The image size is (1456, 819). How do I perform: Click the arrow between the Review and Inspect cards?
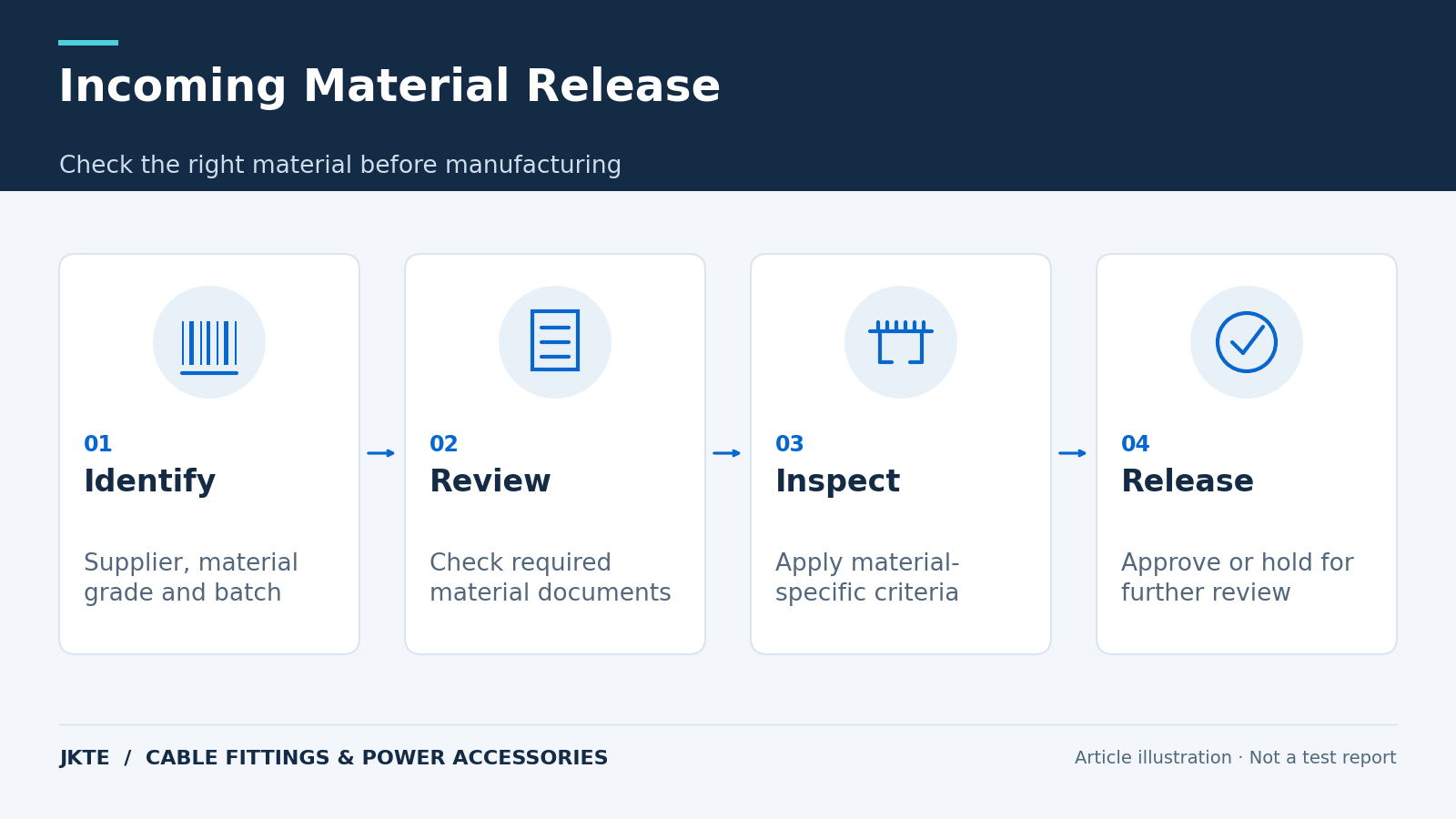[x=727, y=453]
